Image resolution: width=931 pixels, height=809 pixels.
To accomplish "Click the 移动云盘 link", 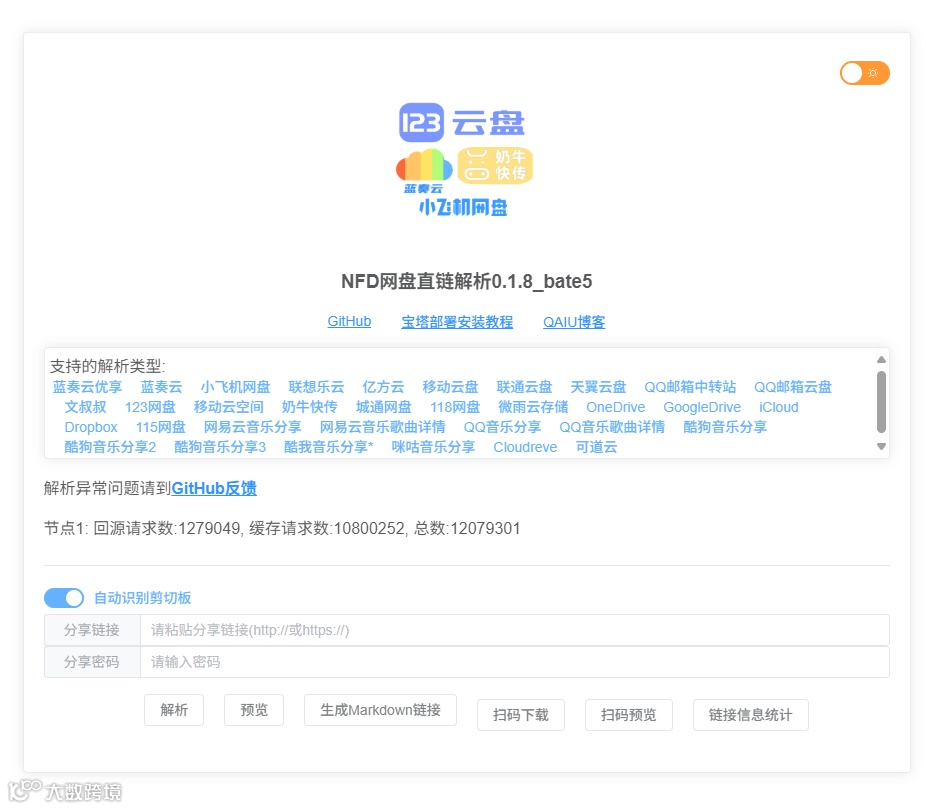I will pyautogui.click(x=451, y=387).
